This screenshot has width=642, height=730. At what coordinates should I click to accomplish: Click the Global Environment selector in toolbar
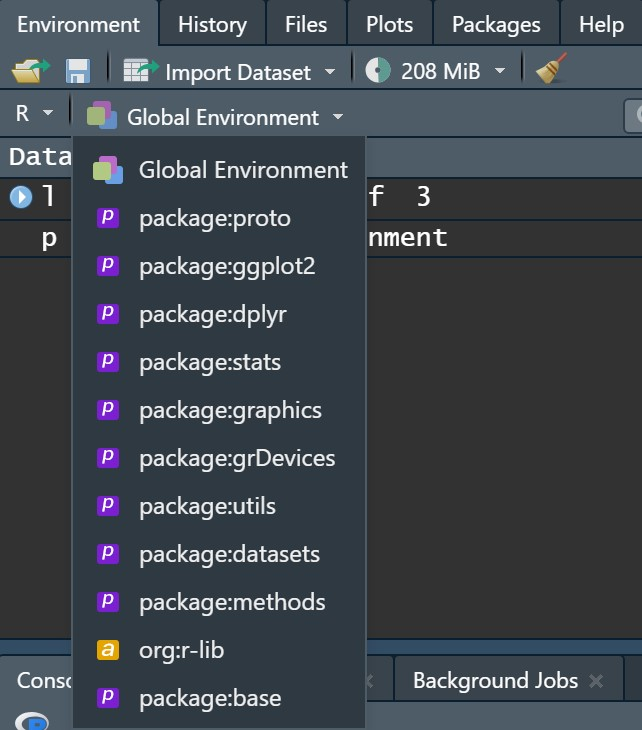click(214, 116)
